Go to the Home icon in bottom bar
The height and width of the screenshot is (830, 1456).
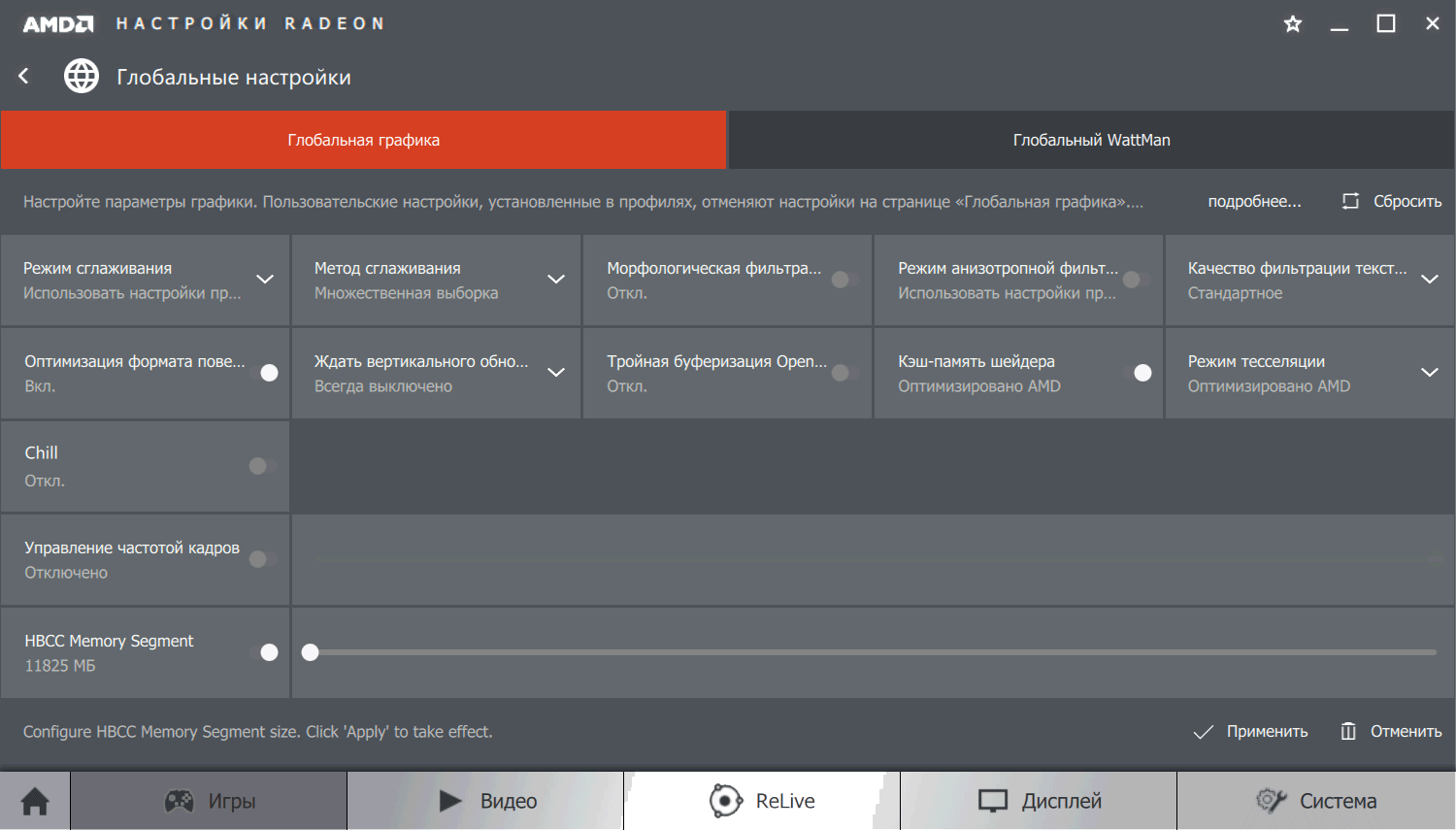click(35, 801)
